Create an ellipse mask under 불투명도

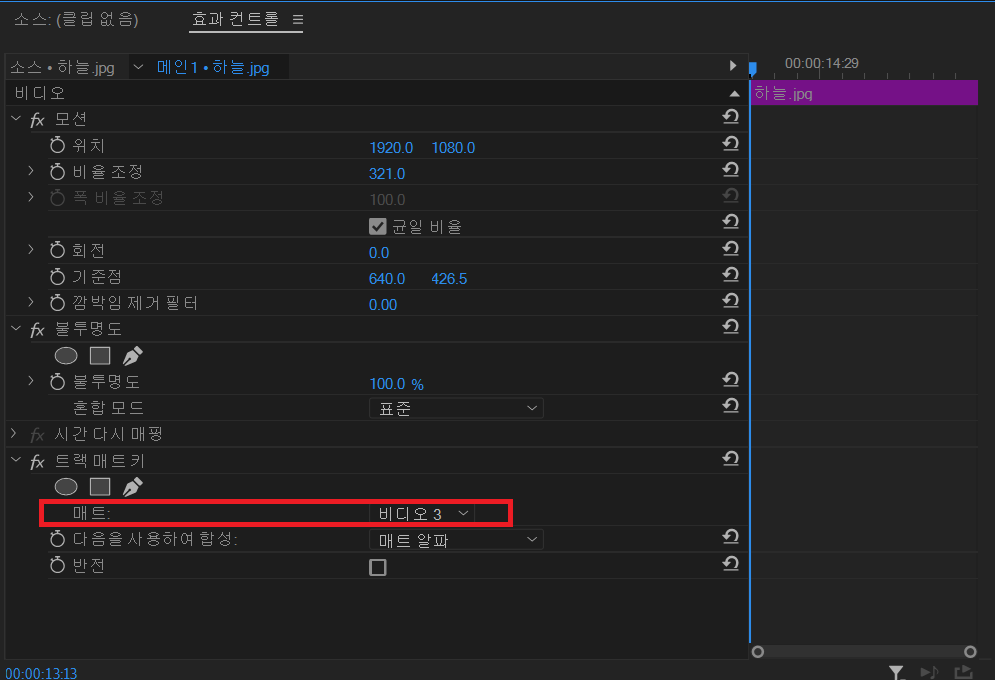(65, 355)
